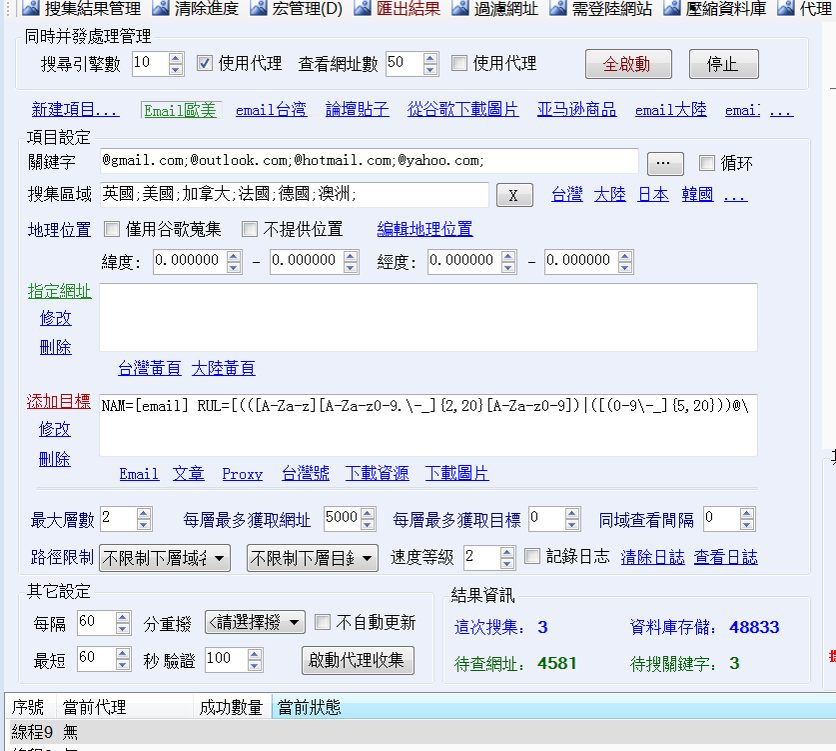Viewport: 836px width, 751px height.
Task: Click into the 關鍵字 text field
Action: tap(368, 161)
